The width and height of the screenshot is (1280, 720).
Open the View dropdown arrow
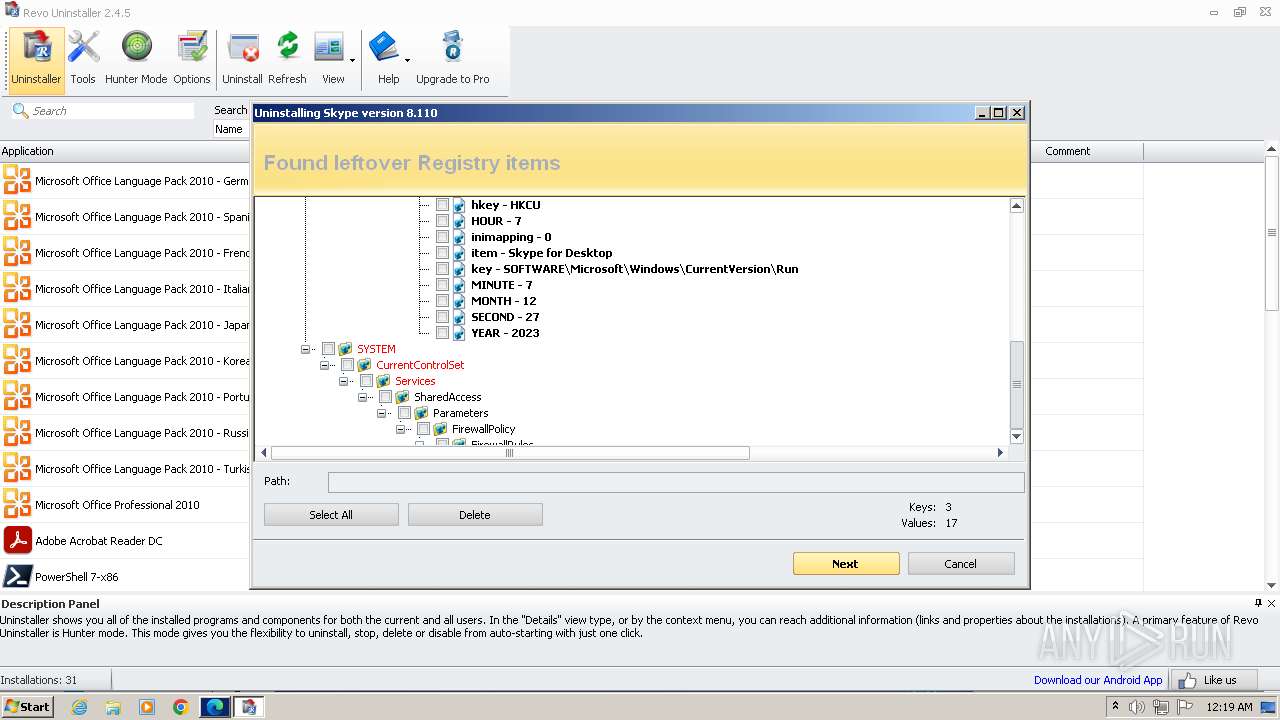[x=352, y=60]
